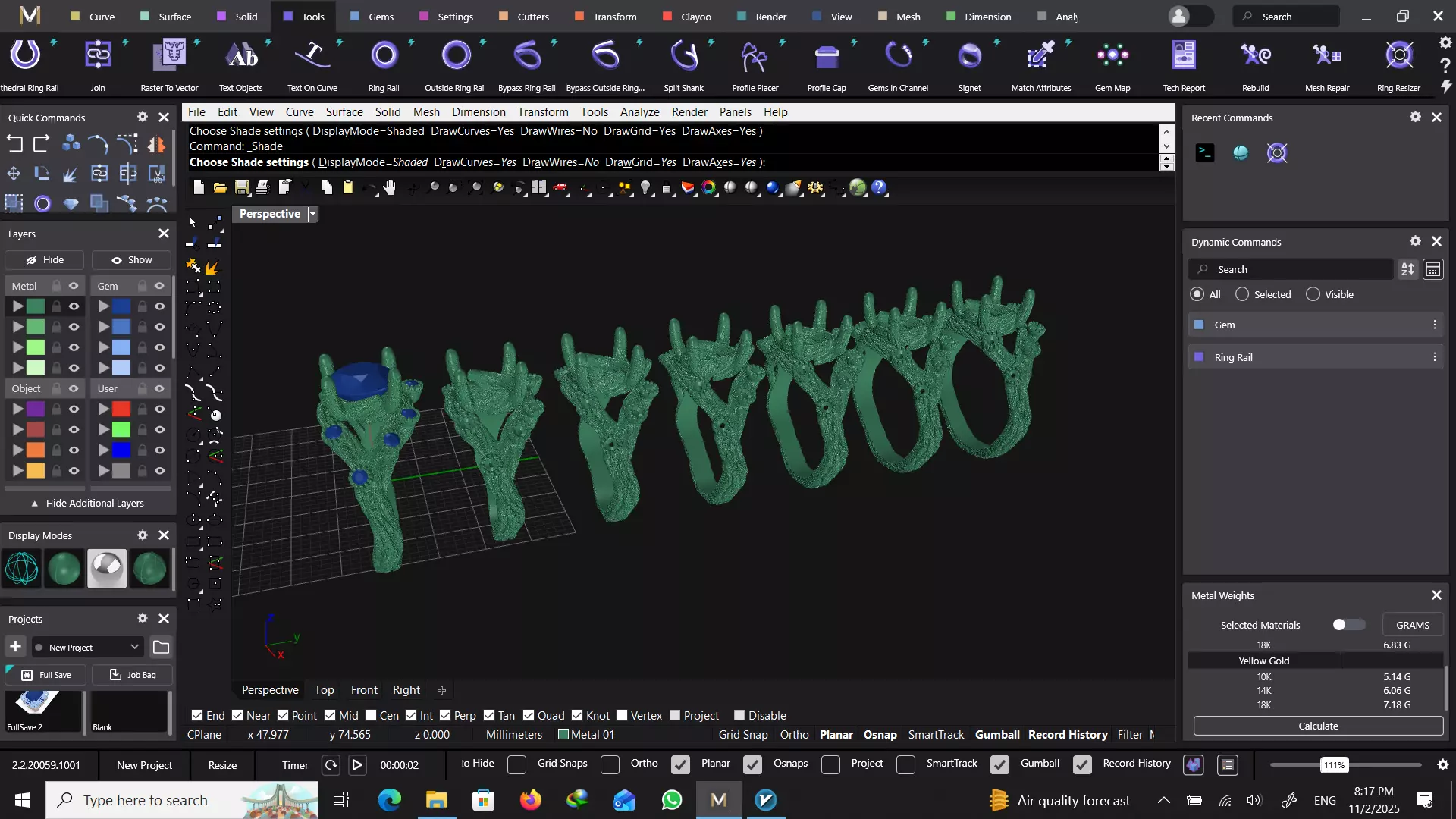Open the Ring Resizer tool
The width and height of the screenshot is (1456, 819).
pyautogui.click(x=1398, y=64)
